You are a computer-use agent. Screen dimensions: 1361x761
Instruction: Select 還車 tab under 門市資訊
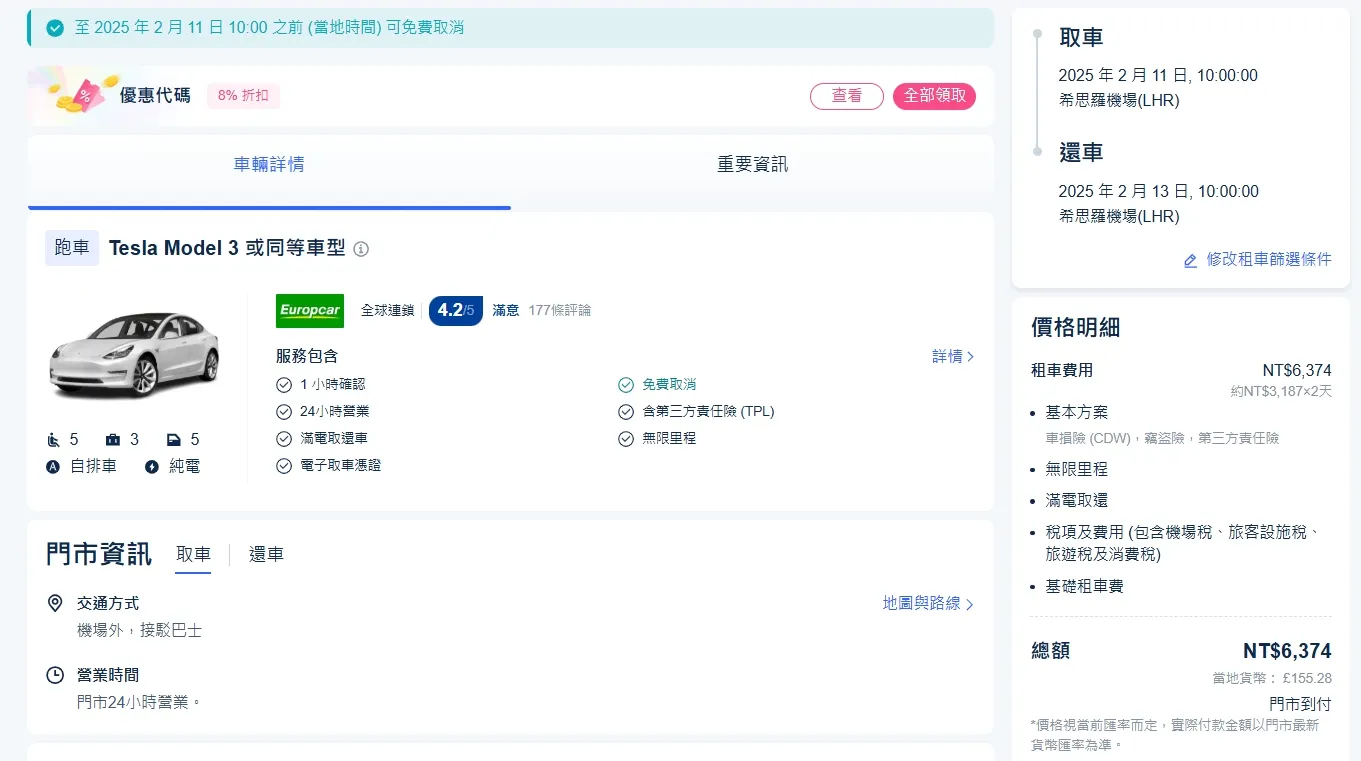266,555
